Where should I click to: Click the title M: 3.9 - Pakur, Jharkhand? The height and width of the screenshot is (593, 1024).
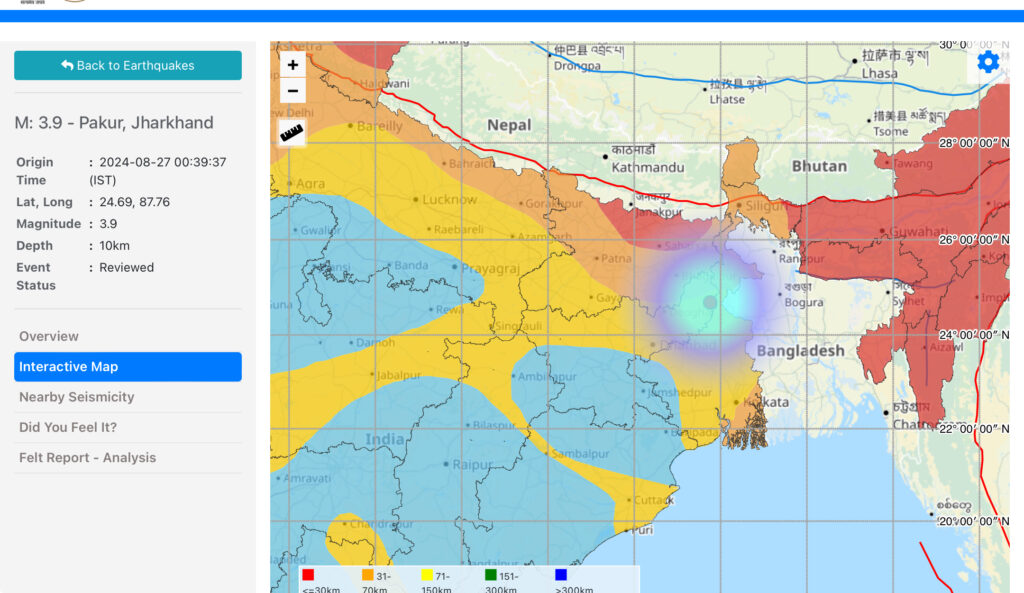tap(114, 123)
